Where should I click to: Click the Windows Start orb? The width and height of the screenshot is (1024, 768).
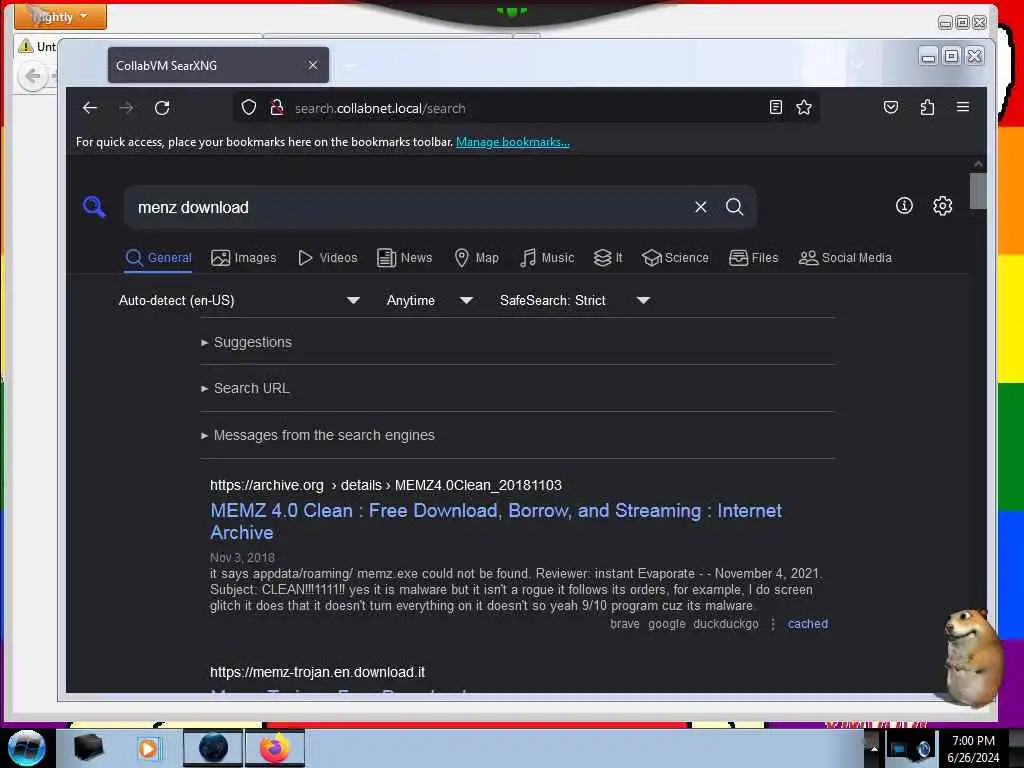pyautogui.click(x=26, y=748)
